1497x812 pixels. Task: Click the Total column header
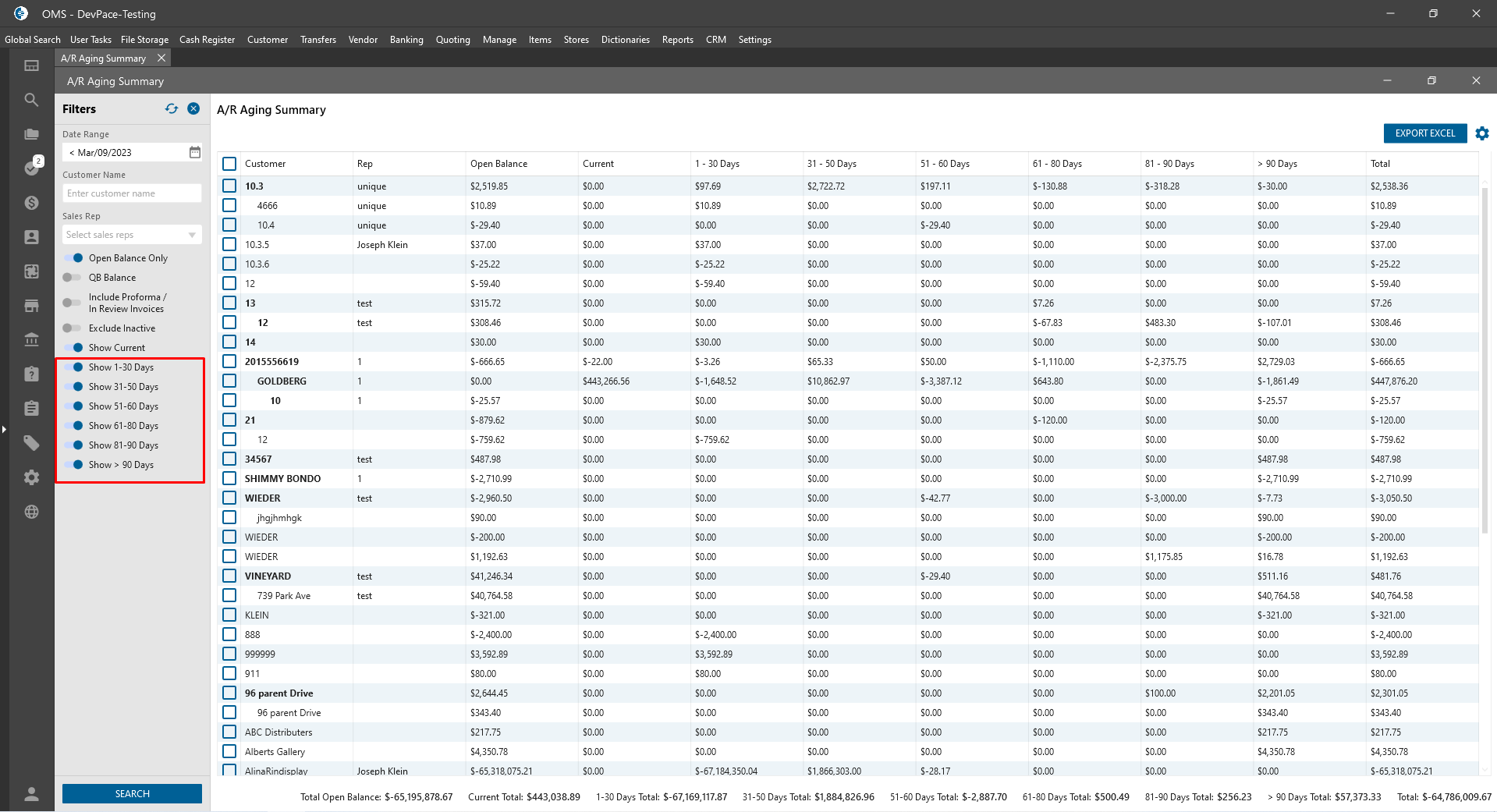click(x=1421, y=164)
